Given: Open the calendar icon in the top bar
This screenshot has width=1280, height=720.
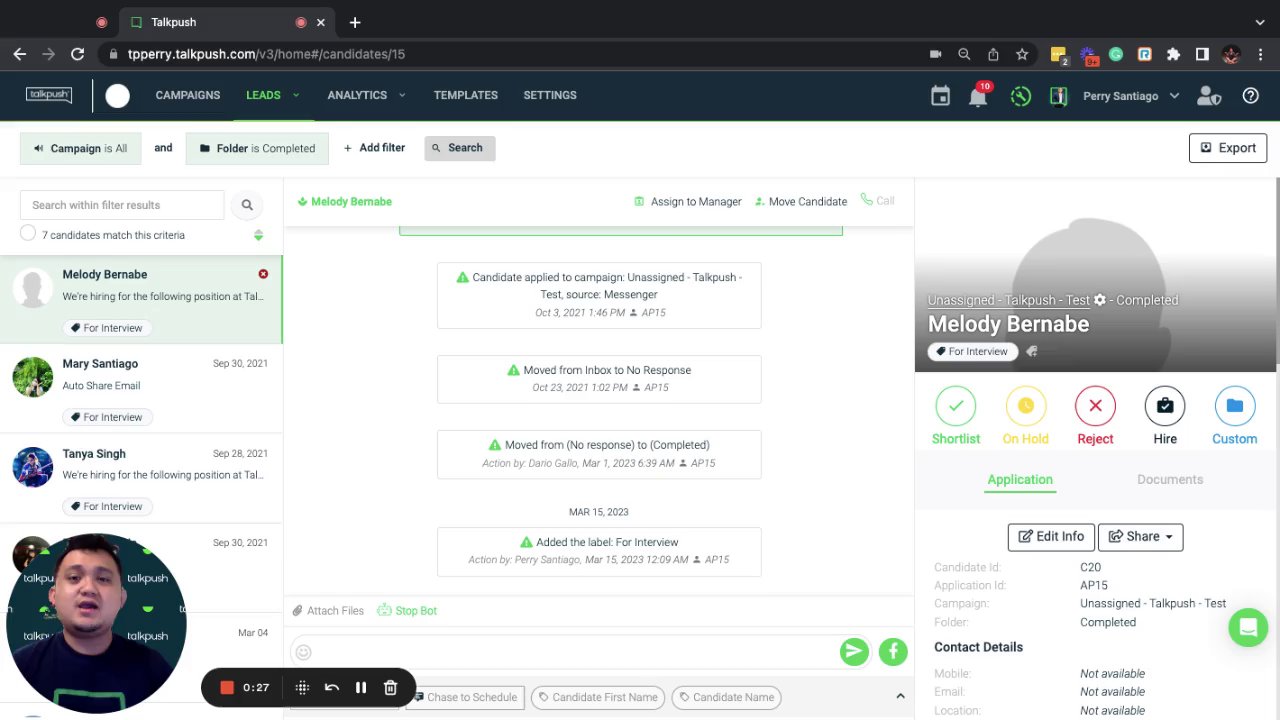Looking at the screenshot, I should (940, 96).
